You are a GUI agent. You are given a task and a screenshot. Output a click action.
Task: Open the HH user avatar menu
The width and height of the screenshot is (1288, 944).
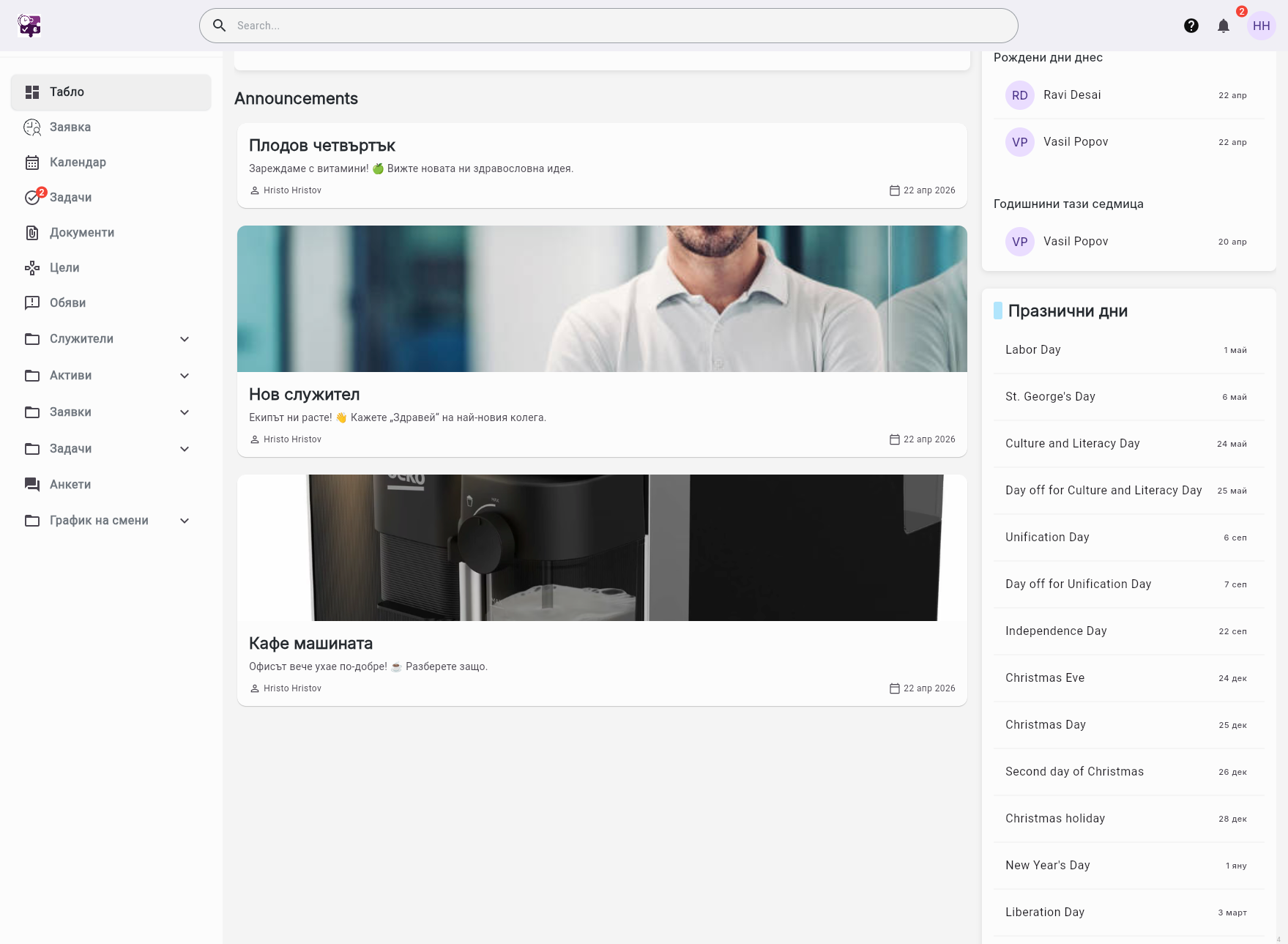1262,26
